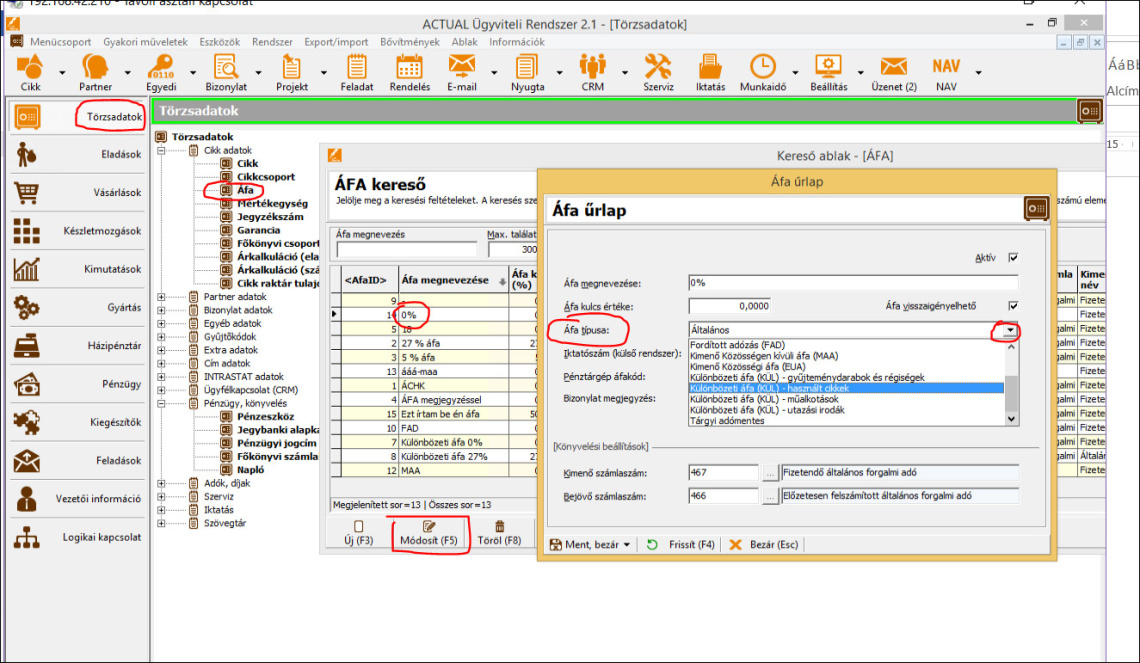This screenshot has height=663, width=1140.
Task: Click the Áfa megnevezése input field
Action: coord(852,283)
